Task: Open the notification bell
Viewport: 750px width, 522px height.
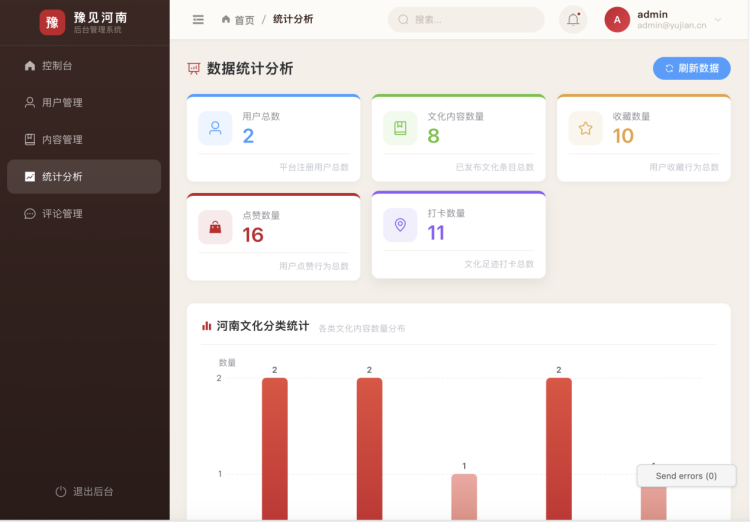Action: 573,20
